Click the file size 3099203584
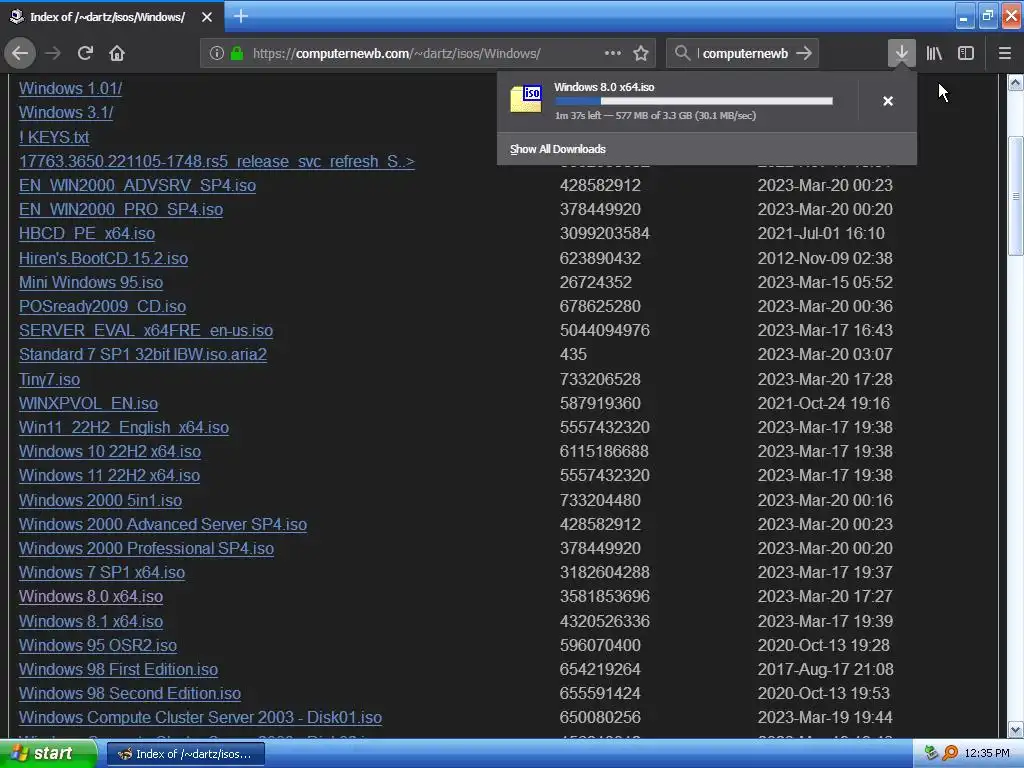Image resolution: width=1024 pixels, height=768 pixels. coord(605,233)
